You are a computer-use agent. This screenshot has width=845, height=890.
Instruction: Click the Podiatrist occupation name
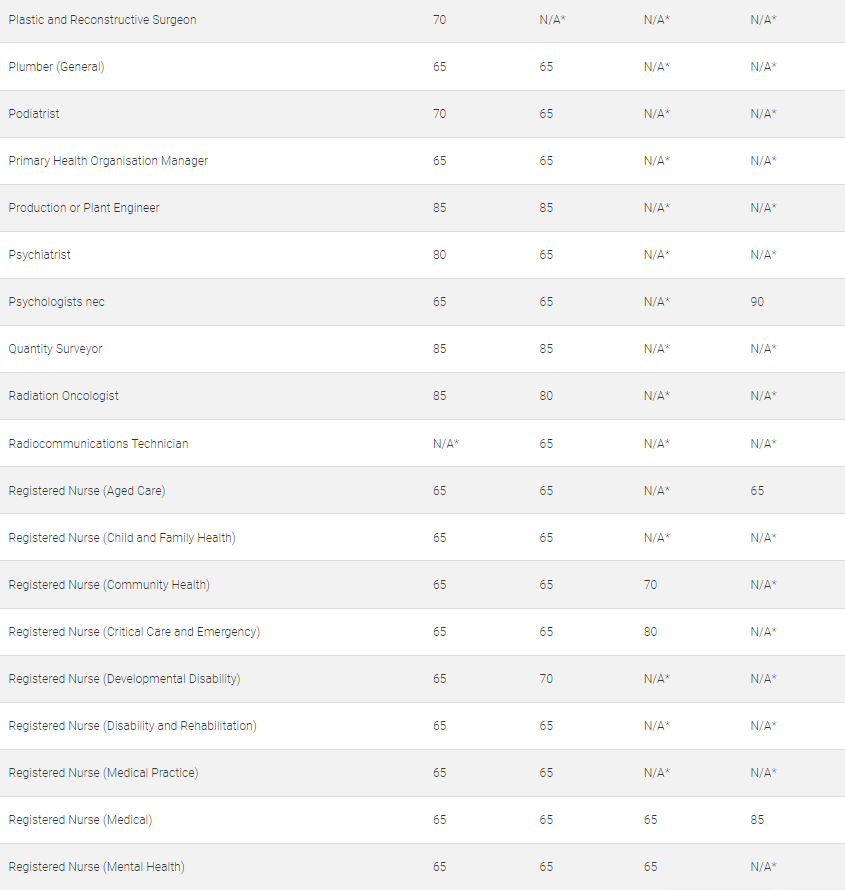(x=34, y=114)
